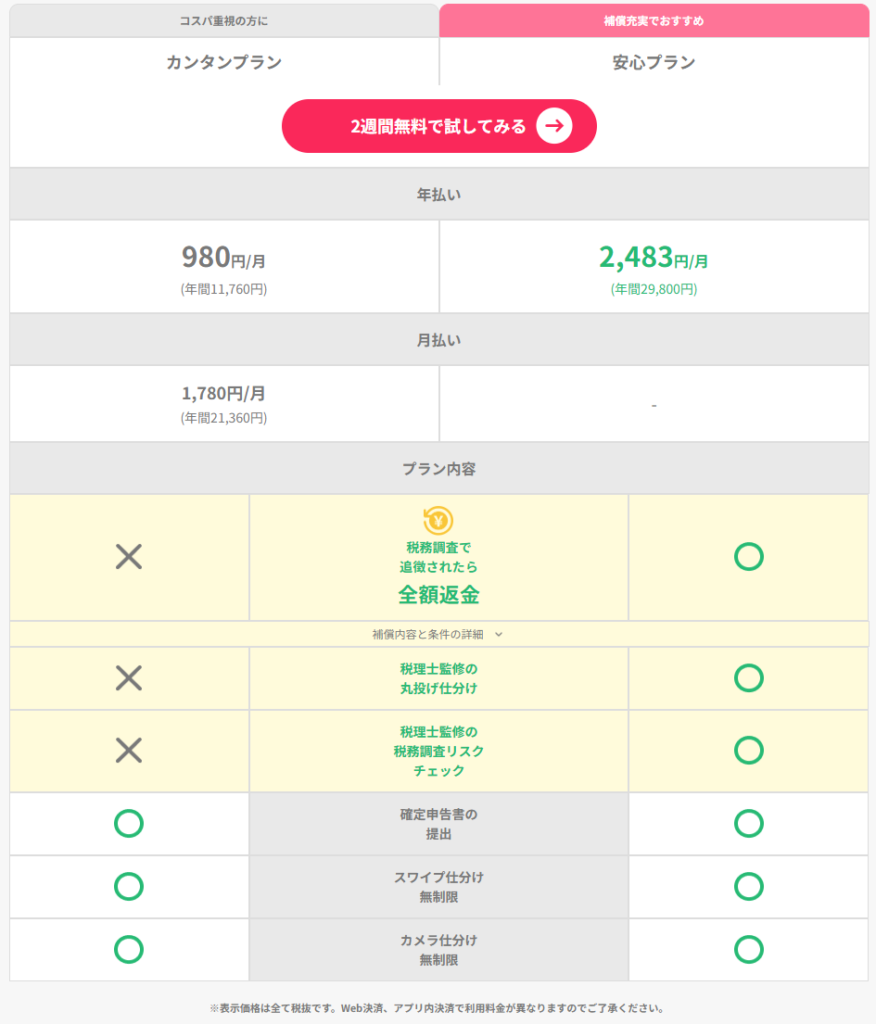This screenshot has width=876, height=1024.
Task: Click カンタンプラン circle for カメラ仕分け無制限
Action: tap(129, 948)
